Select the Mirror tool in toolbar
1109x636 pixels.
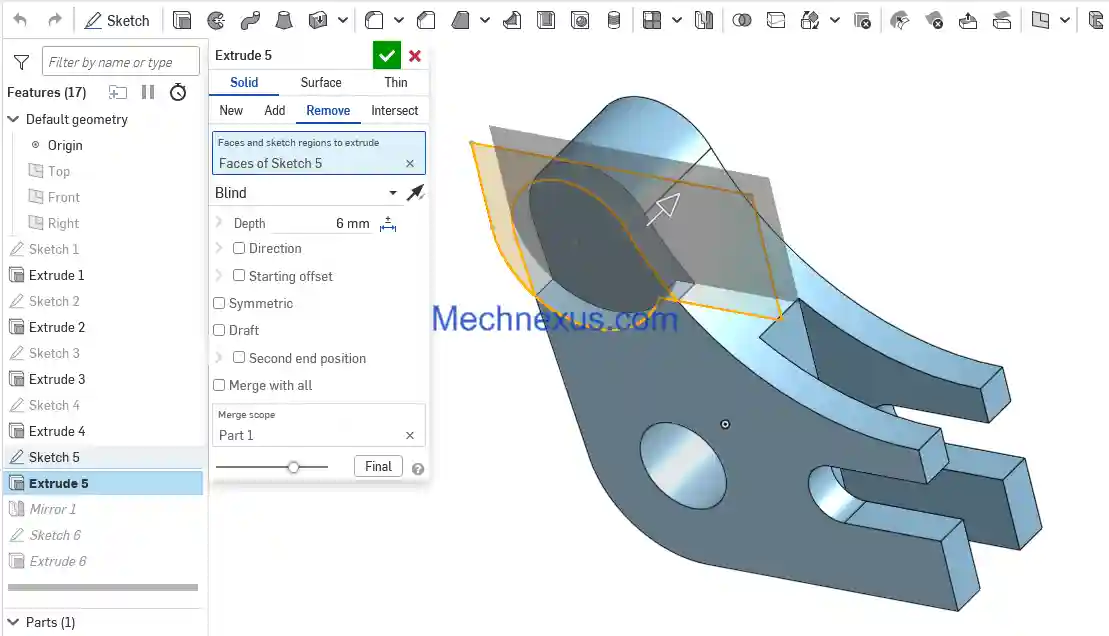[704, 21]
